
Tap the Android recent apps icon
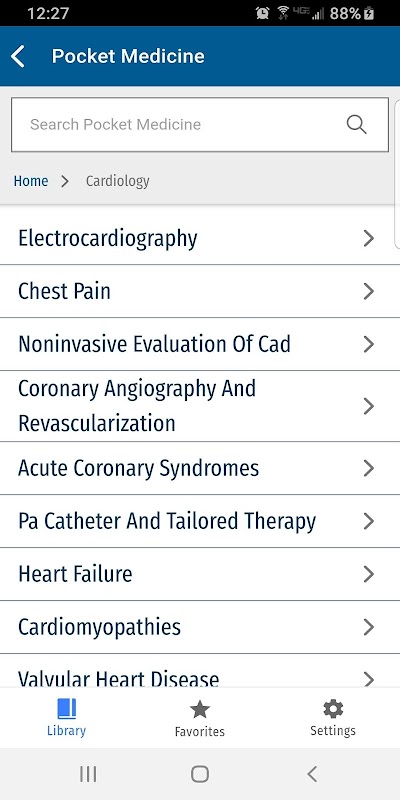point(88,774)
